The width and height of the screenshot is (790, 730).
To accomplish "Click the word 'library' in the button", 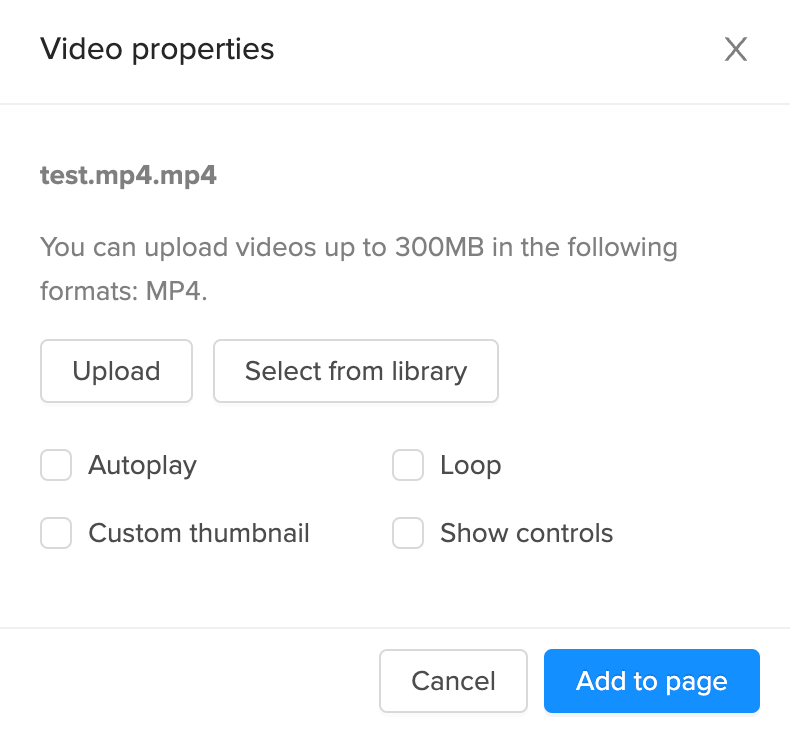I will tap(430, 371).
